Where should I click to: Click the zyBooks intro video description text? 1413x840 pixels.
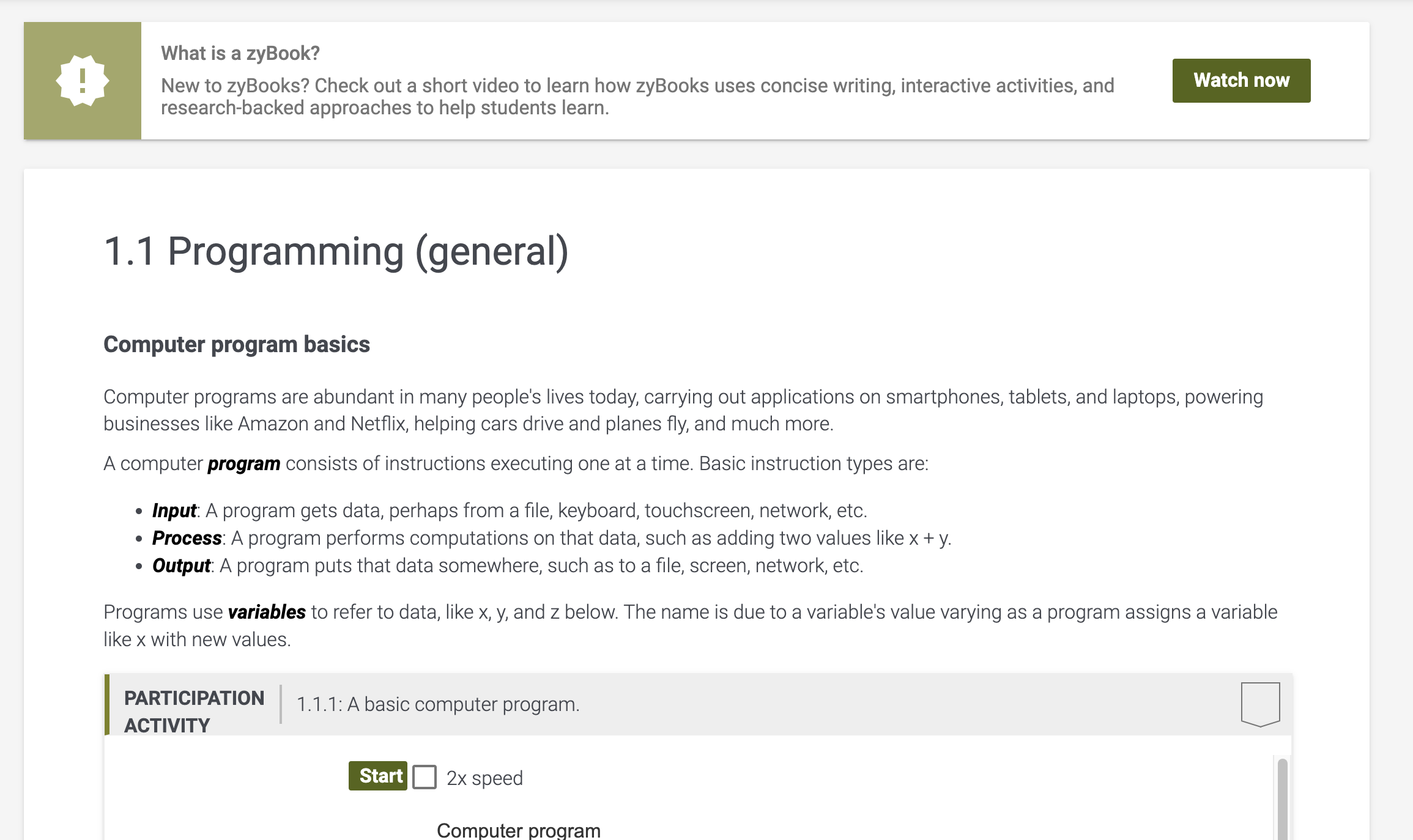[x=637, y=97]
